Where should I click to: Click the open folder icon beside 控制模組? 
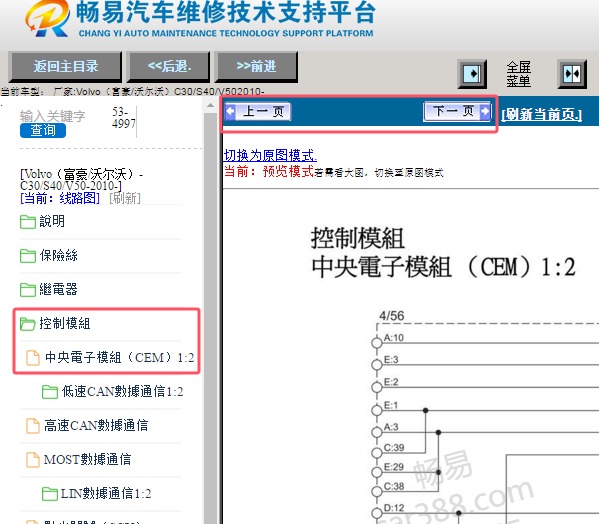coord(28,324)
